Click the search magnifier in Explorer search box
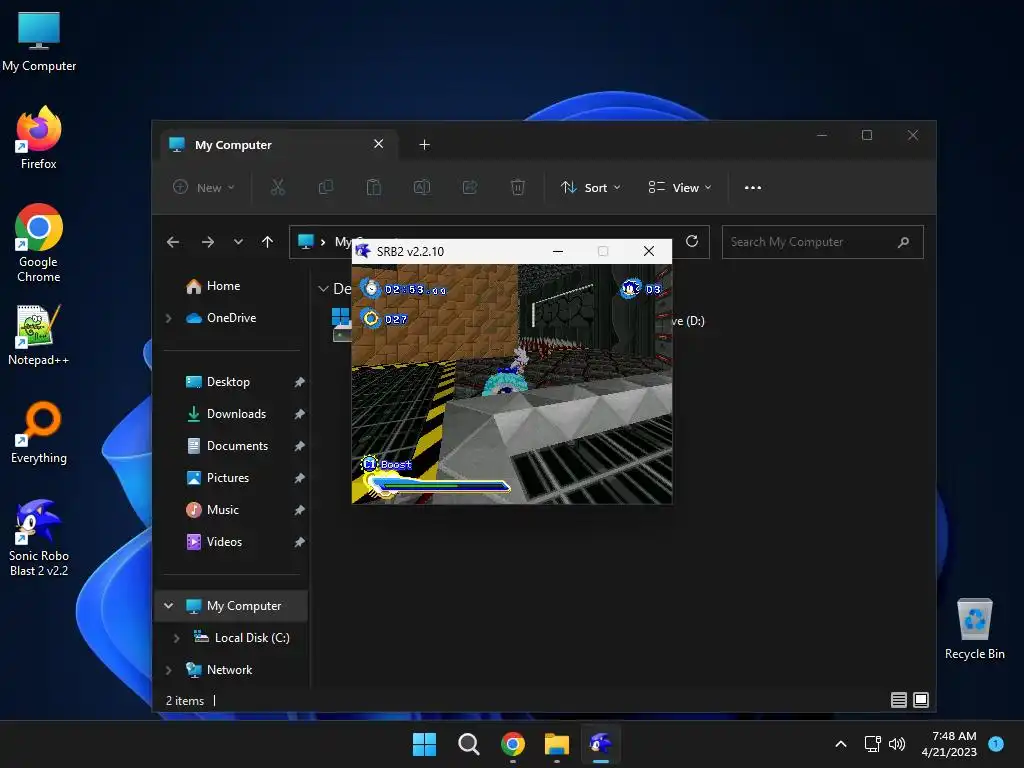This screenshot has height=768, width=1024. [903, 242]
